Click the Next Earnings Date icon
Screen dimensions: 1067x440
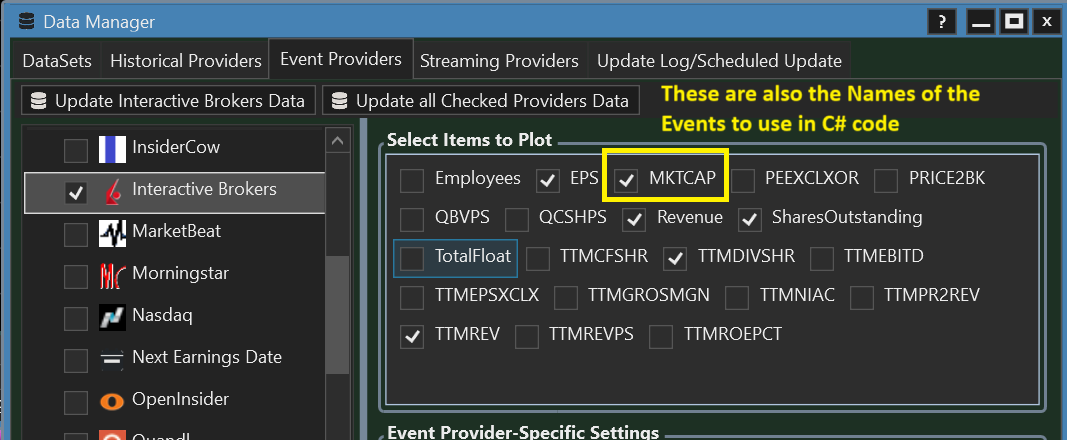click(x=112, y=358)
